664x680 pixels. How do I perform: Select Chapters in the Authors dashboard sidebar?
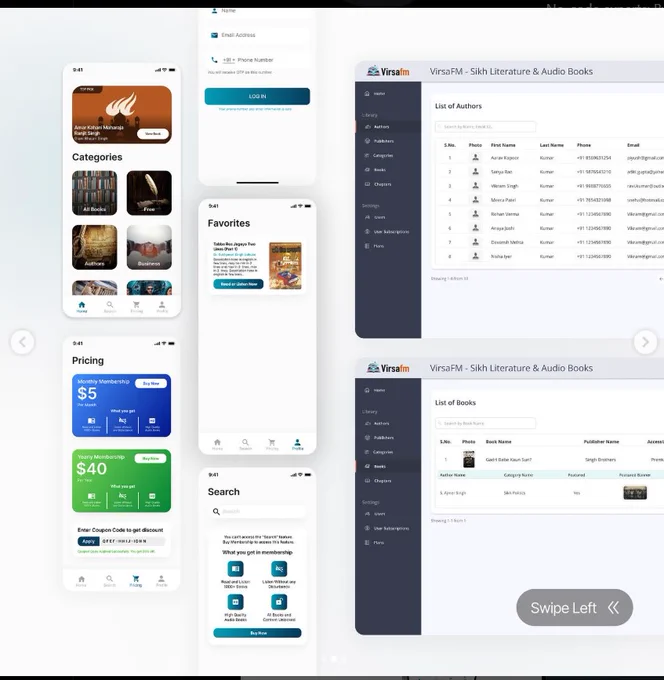382,184
